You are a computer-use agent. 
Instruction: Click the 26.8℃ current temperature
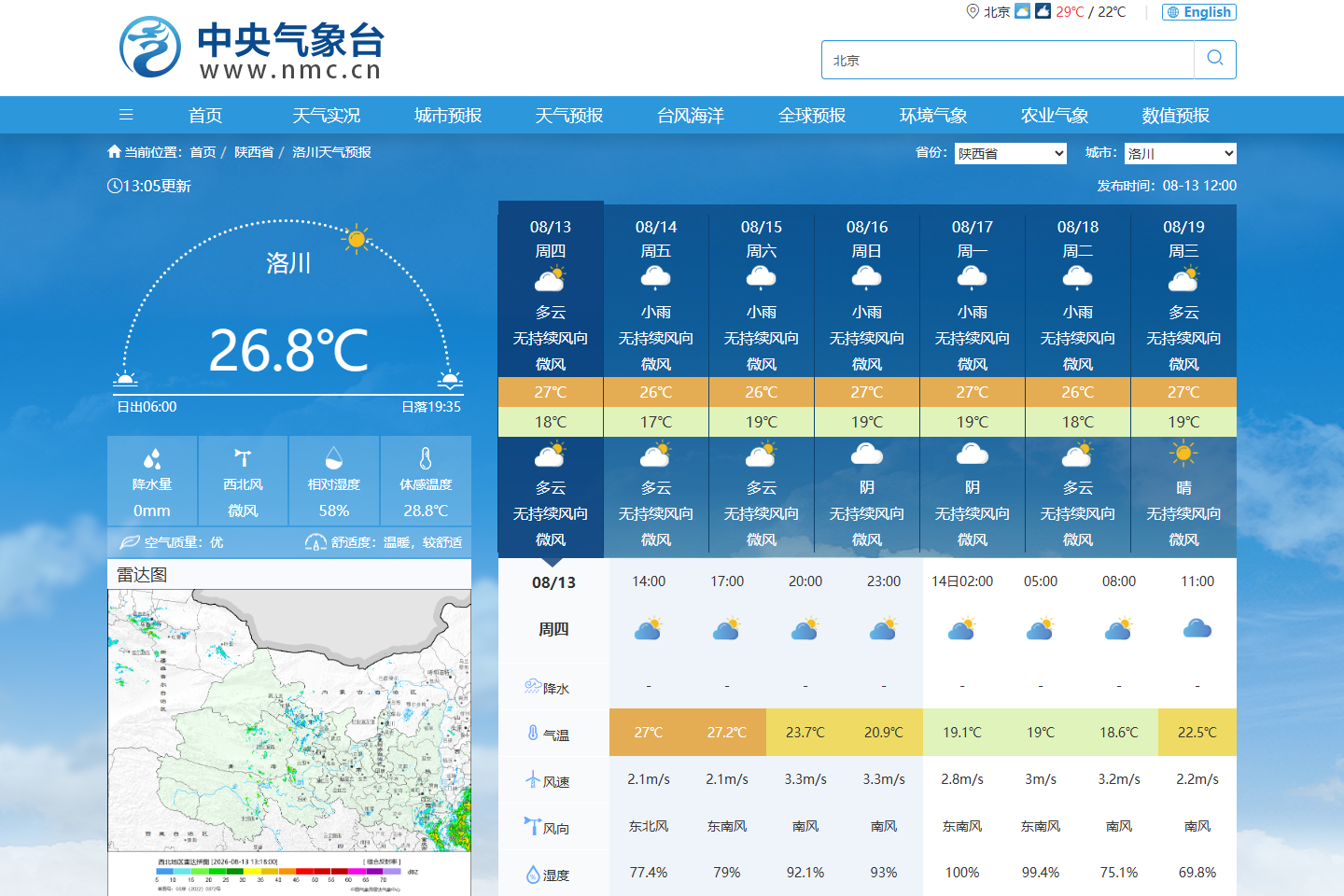[x=288, y=350]
